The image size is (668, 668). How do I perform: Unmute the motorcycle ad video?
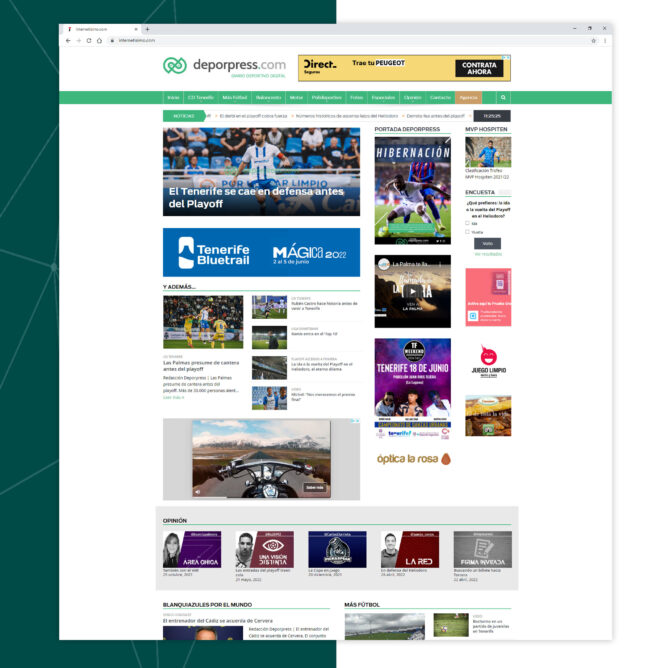[x=197, y=492]
